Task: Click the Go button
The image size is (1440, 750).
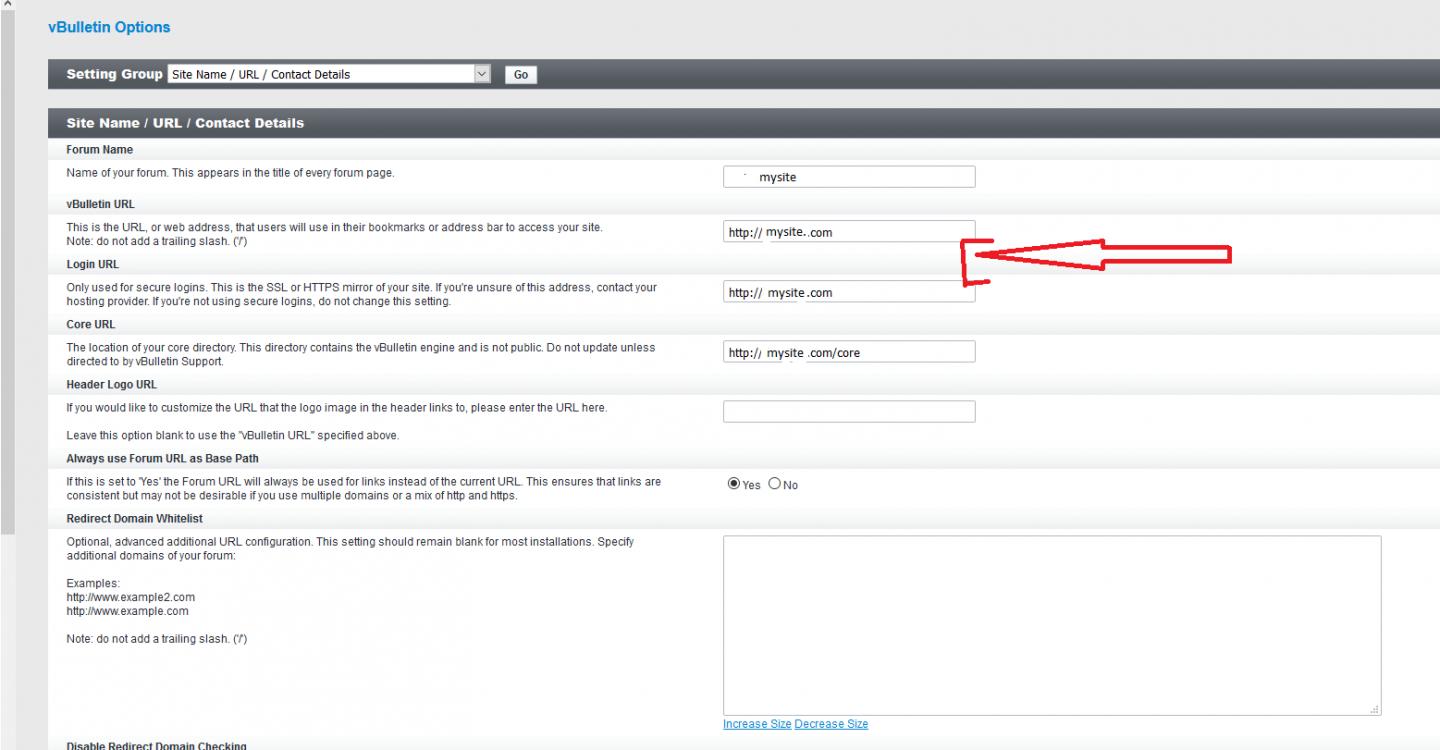Action: (521, 75)
